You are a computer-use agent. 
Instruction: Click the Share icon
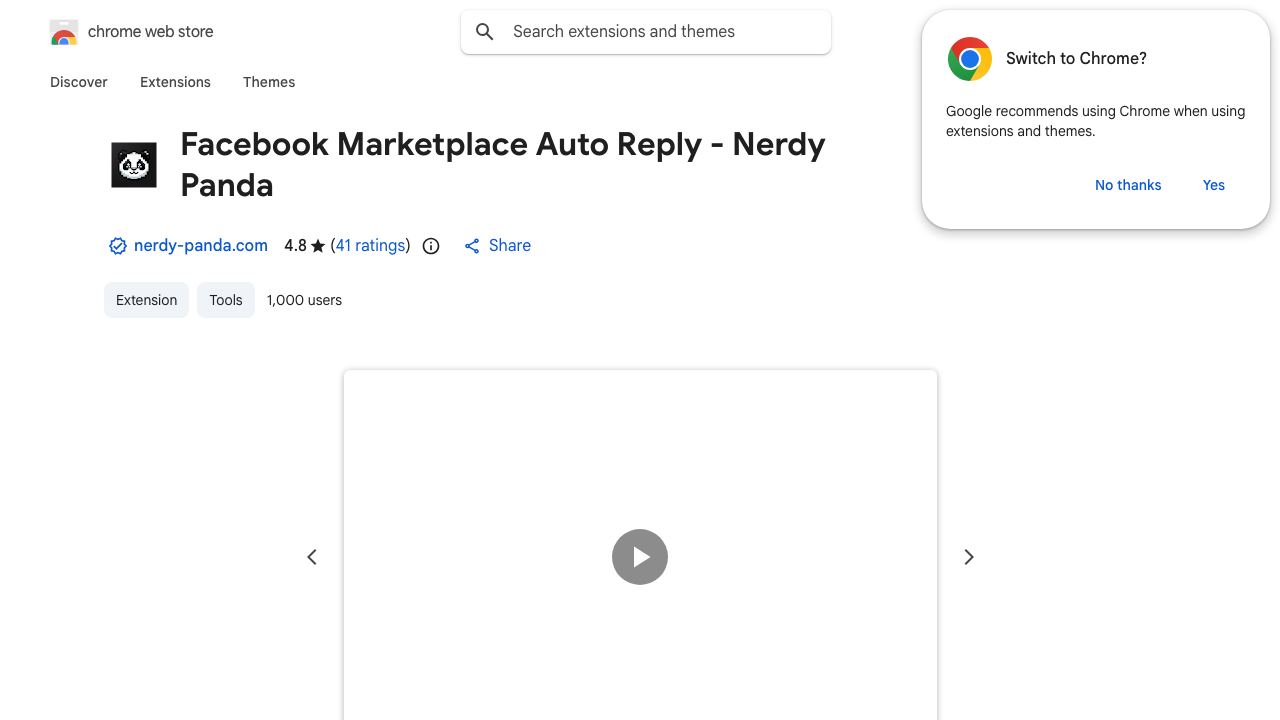(x=472, y=246)
